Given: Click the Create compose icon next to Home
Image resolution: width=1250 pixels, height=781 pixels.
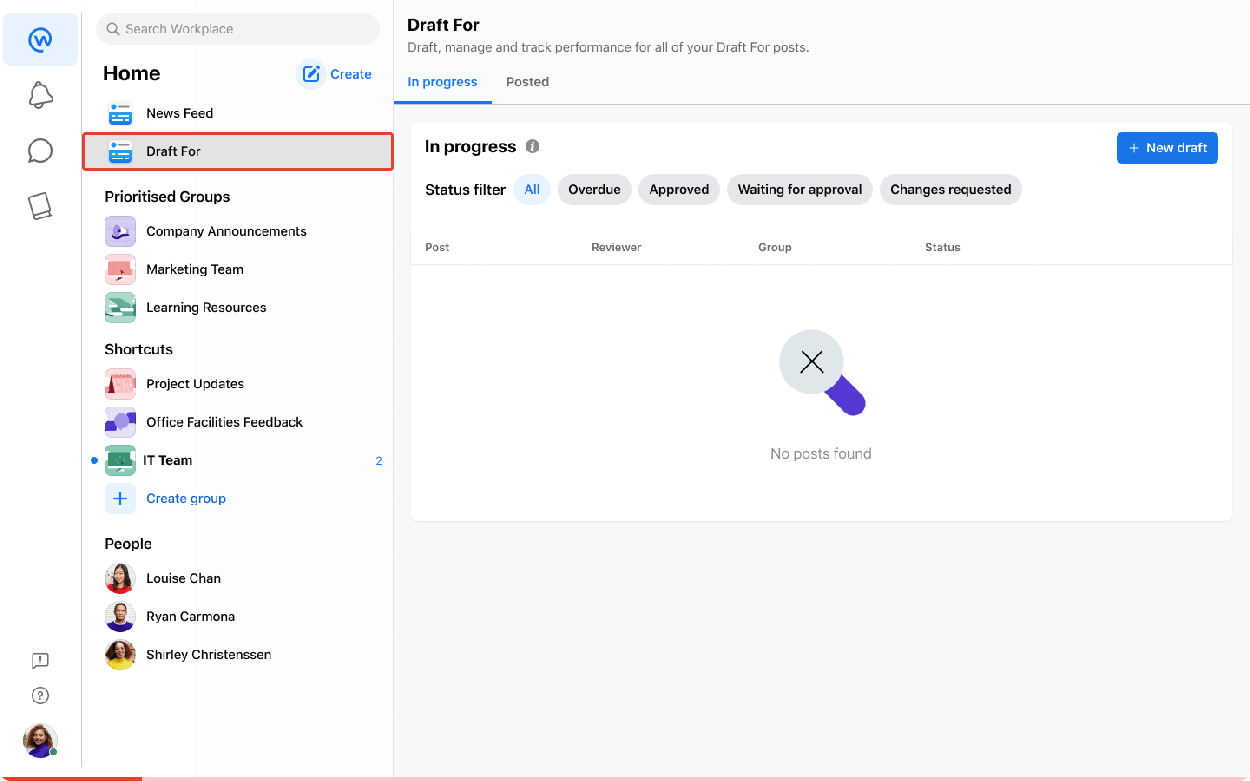Looking at the screenshot, I should click(313, 74).
